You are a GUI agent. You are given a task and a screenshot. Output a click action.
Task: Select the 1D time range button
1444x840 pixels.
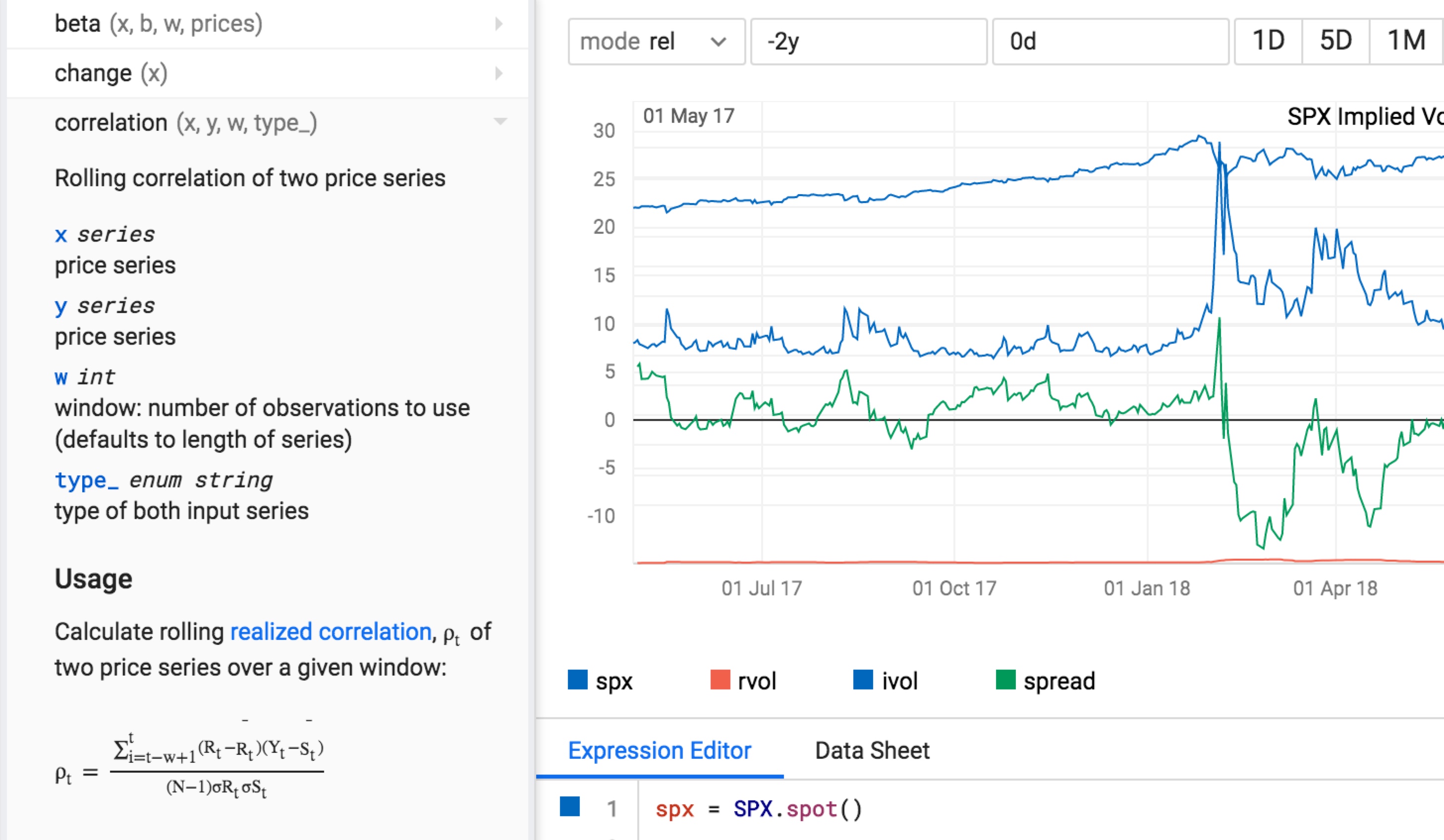1268,41
